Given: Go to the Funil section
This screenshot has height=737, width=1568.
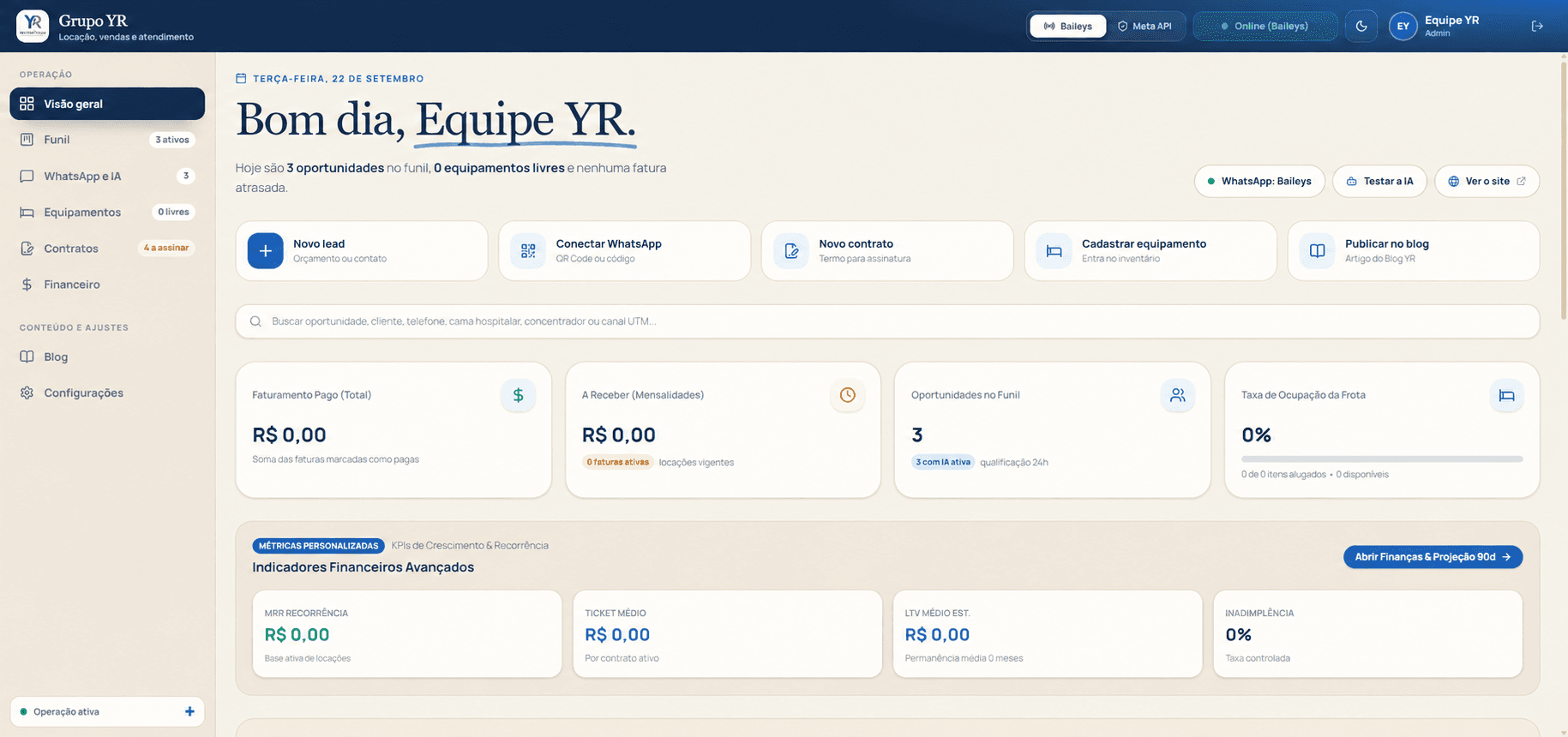Looking at the screenshot, I should point(107,140).
